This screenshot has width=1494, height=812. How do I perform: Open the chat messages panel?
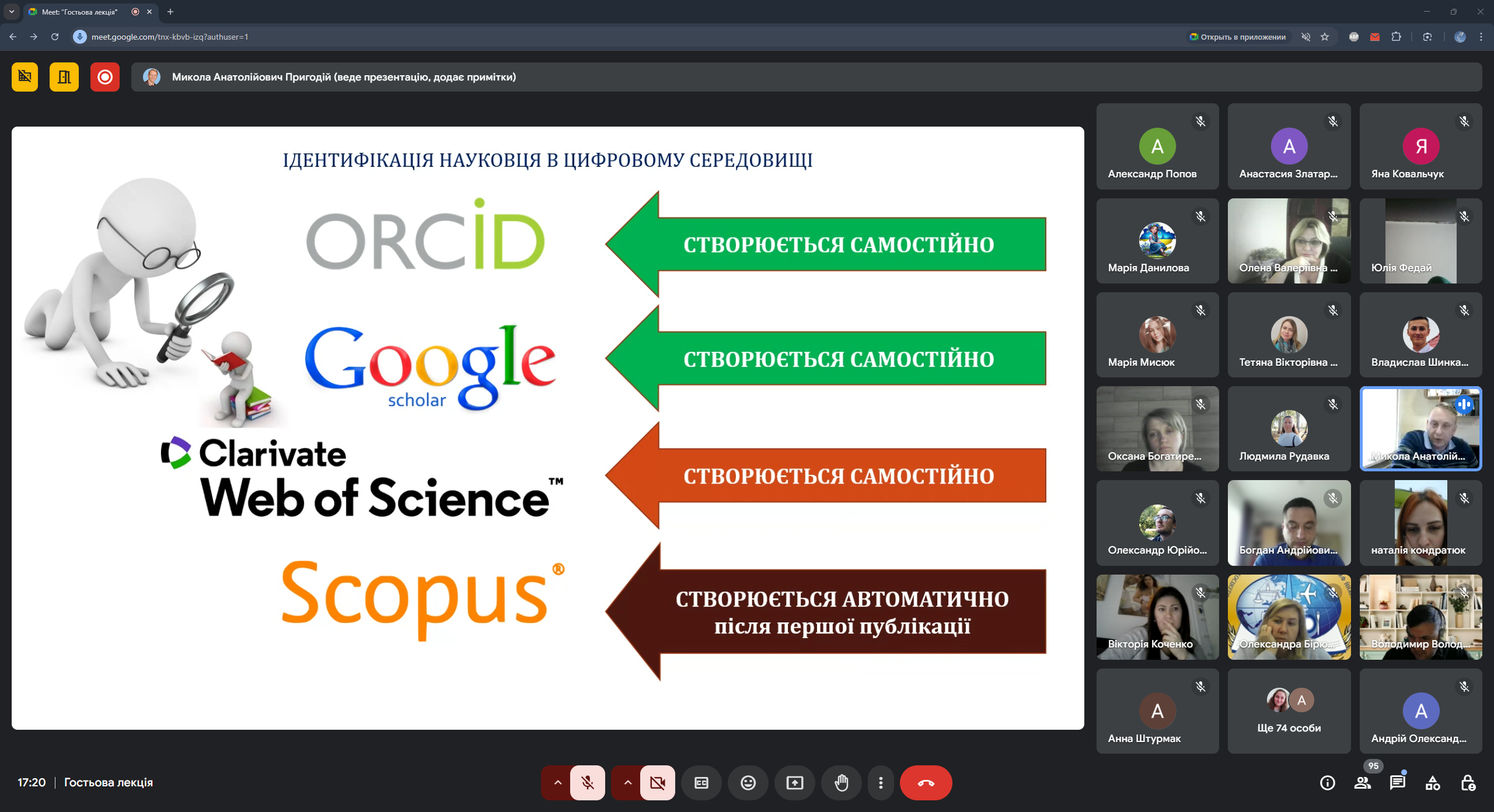[x=1398, y=783]
